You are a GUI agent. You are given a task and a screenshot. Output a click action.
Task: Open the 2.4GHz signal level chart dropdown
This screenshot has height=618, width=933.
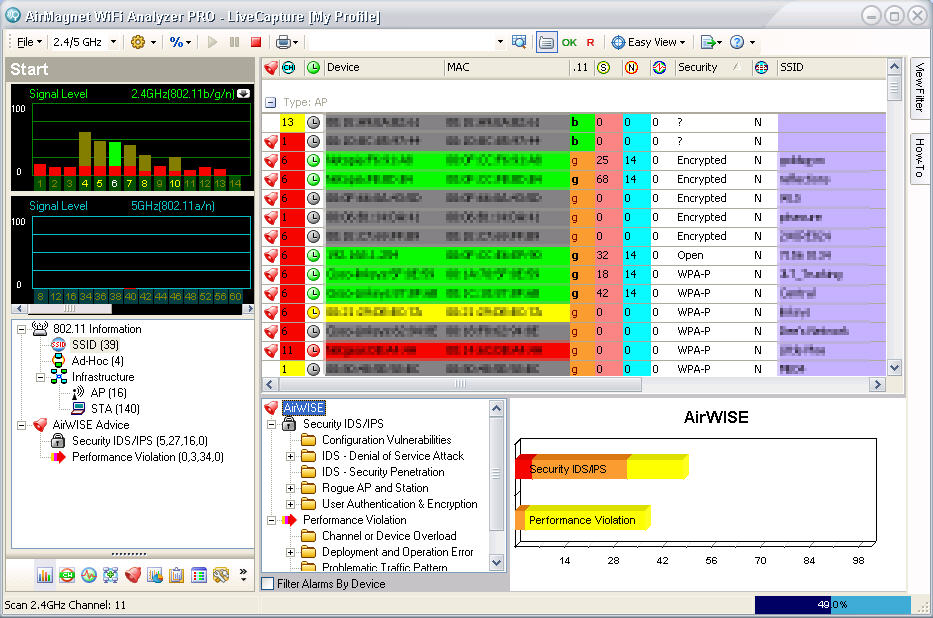pyautogui.click(x=244, y=94)
